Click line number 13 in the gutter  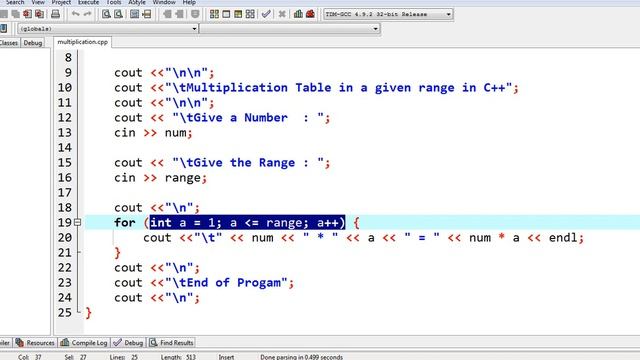pyautogui.click(x=64, y=133)
